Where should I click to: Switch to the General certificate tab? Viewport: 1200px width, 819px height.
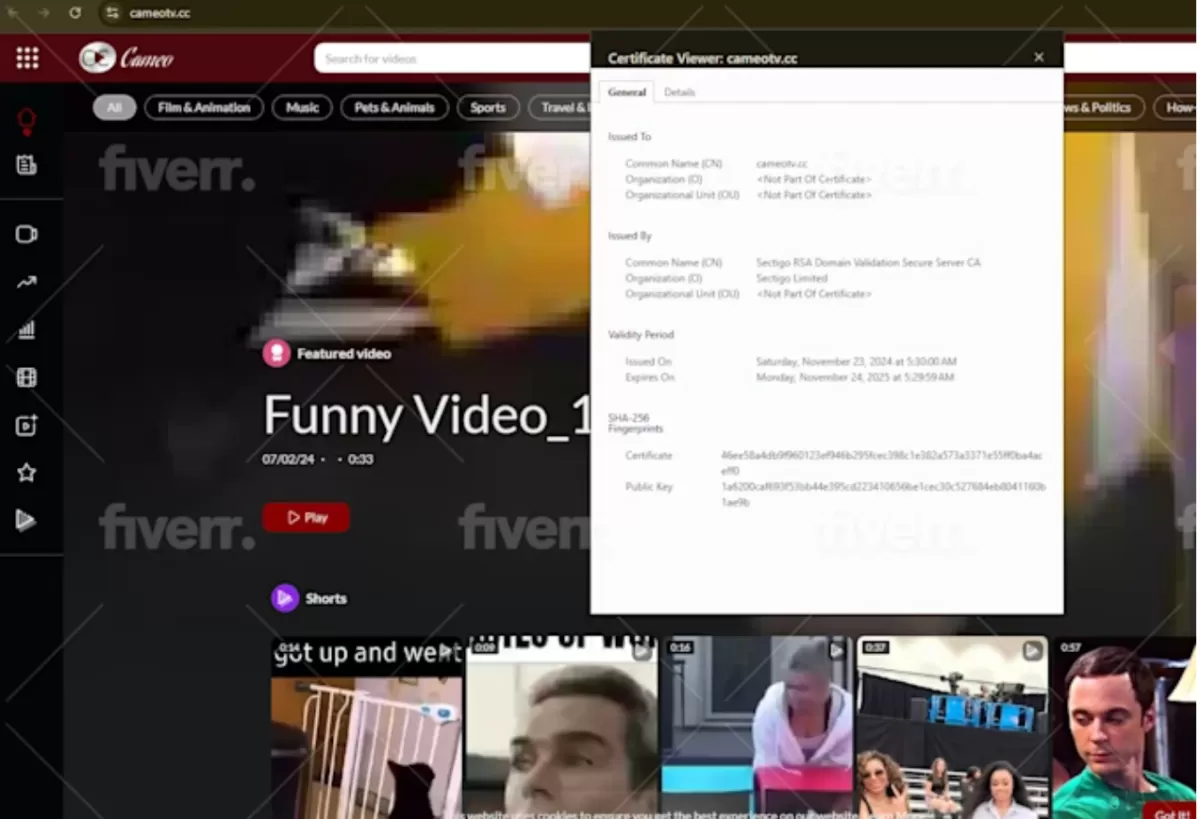(627, 92)
